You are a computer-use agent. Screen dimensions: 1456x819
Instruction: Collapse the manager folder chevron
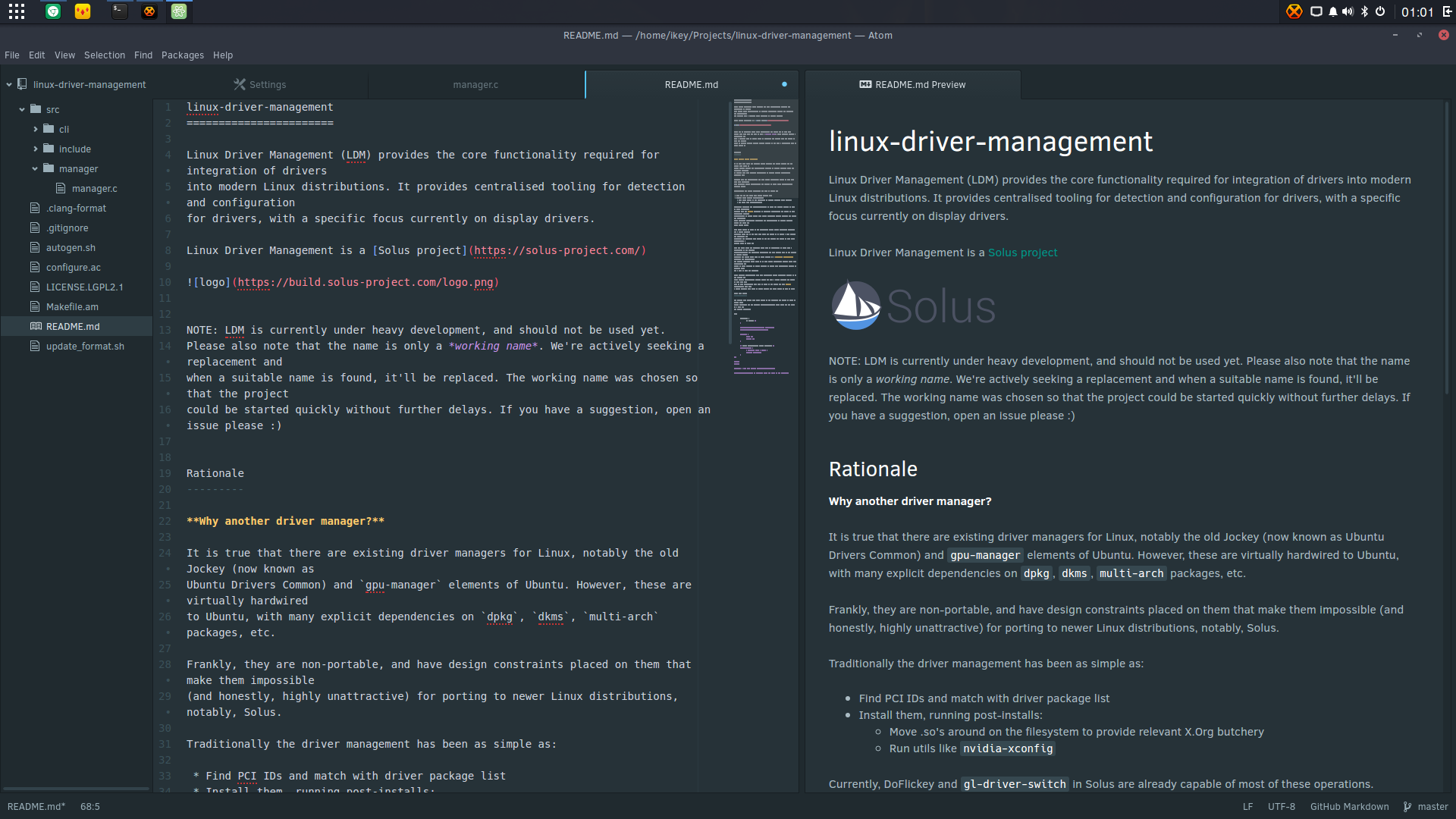pos(35,168)
